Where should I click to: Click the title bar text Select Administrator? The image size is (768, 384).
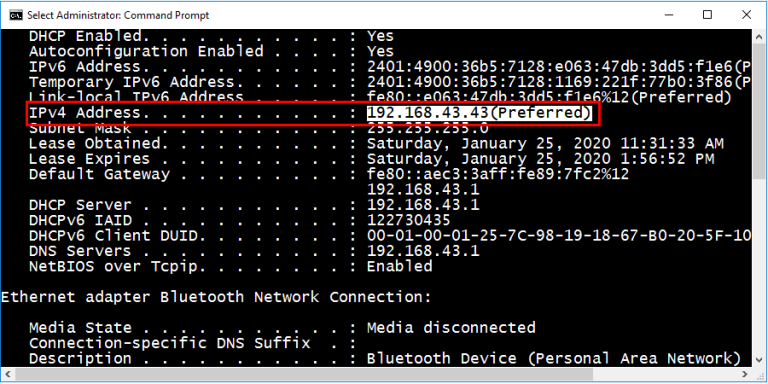tap(74, 15)
